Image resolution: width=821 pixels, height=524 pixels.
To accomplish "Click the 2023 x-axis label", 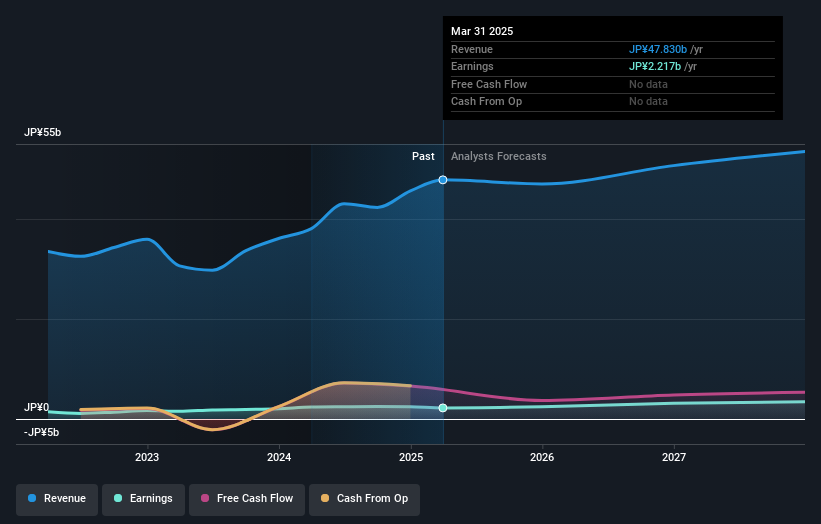I will pyautogui.click(x=147, y=457).
